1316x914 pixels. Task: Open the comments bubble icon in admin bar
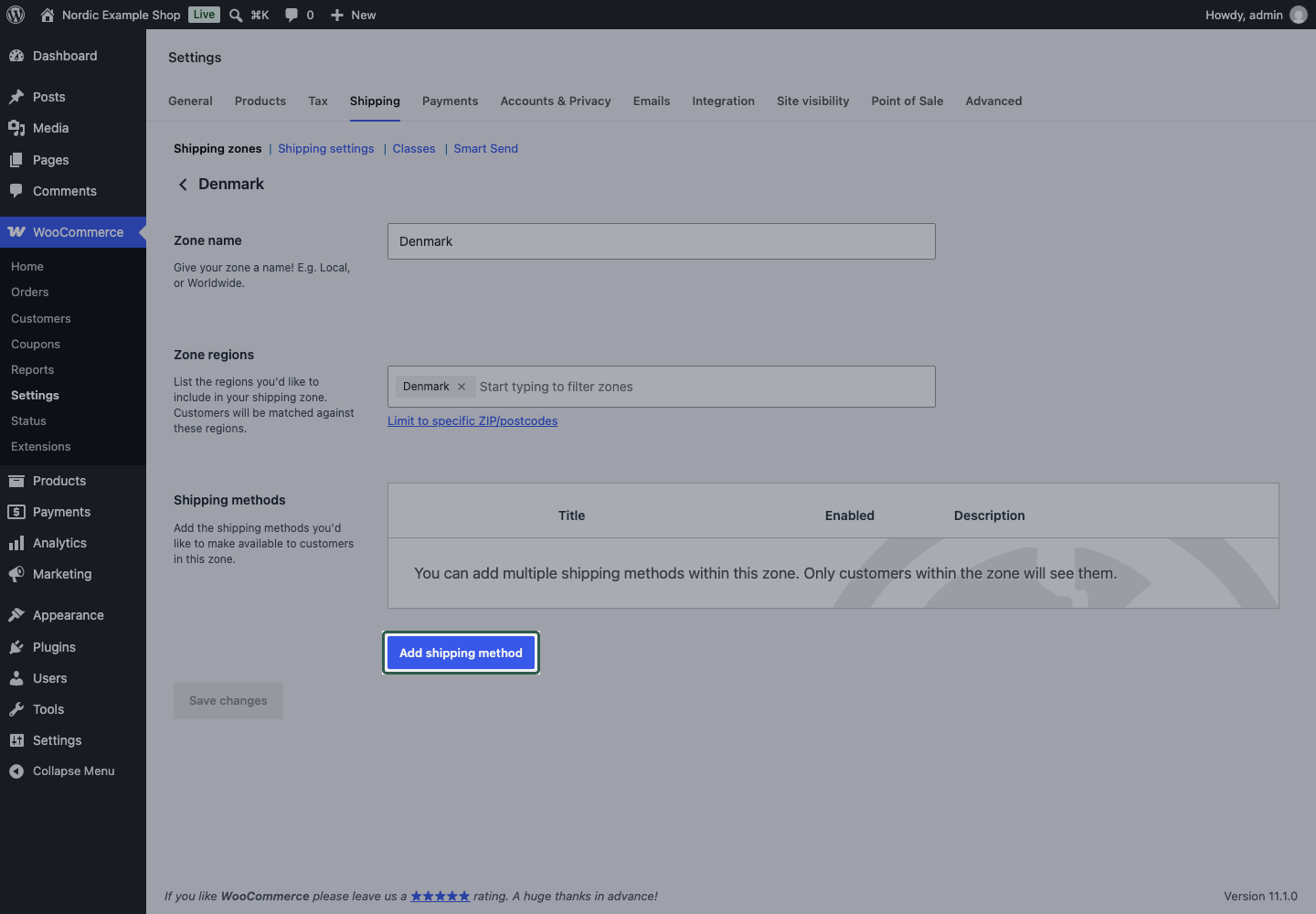pos(292,15)
